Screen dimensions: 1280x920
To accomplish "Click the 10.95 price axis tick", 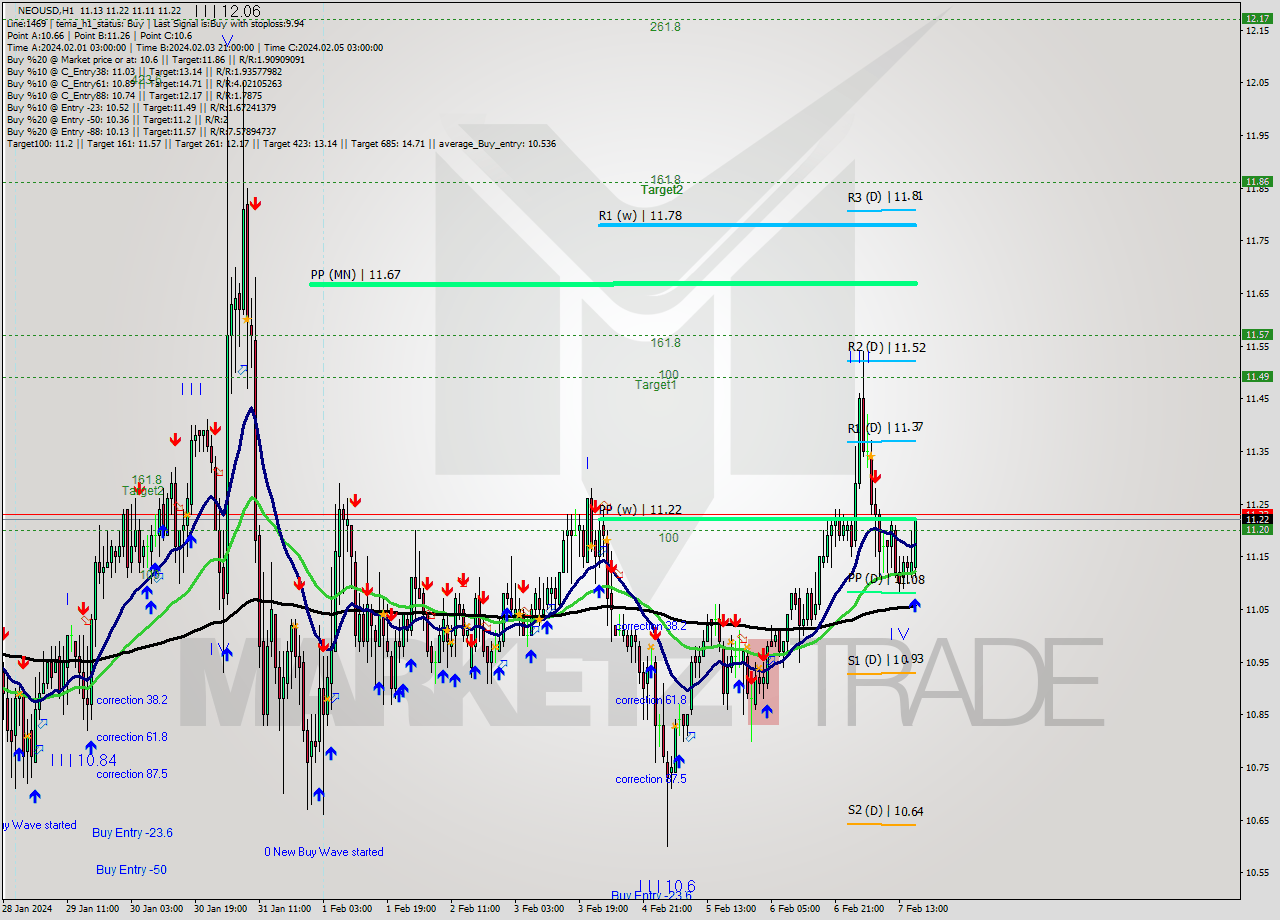I will pyautogui.click(x=1258, y=662).
